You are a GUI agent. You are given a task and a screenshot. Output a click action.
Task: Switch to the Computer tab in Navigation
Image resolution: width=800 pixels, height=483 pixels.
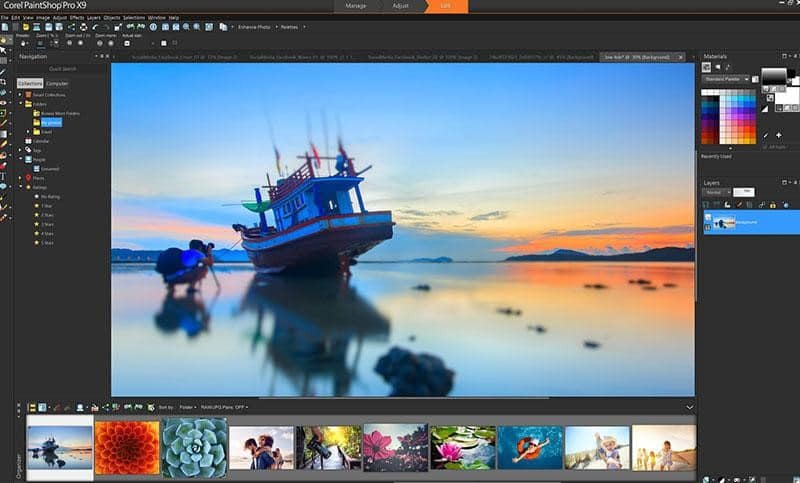coord(58,83)
